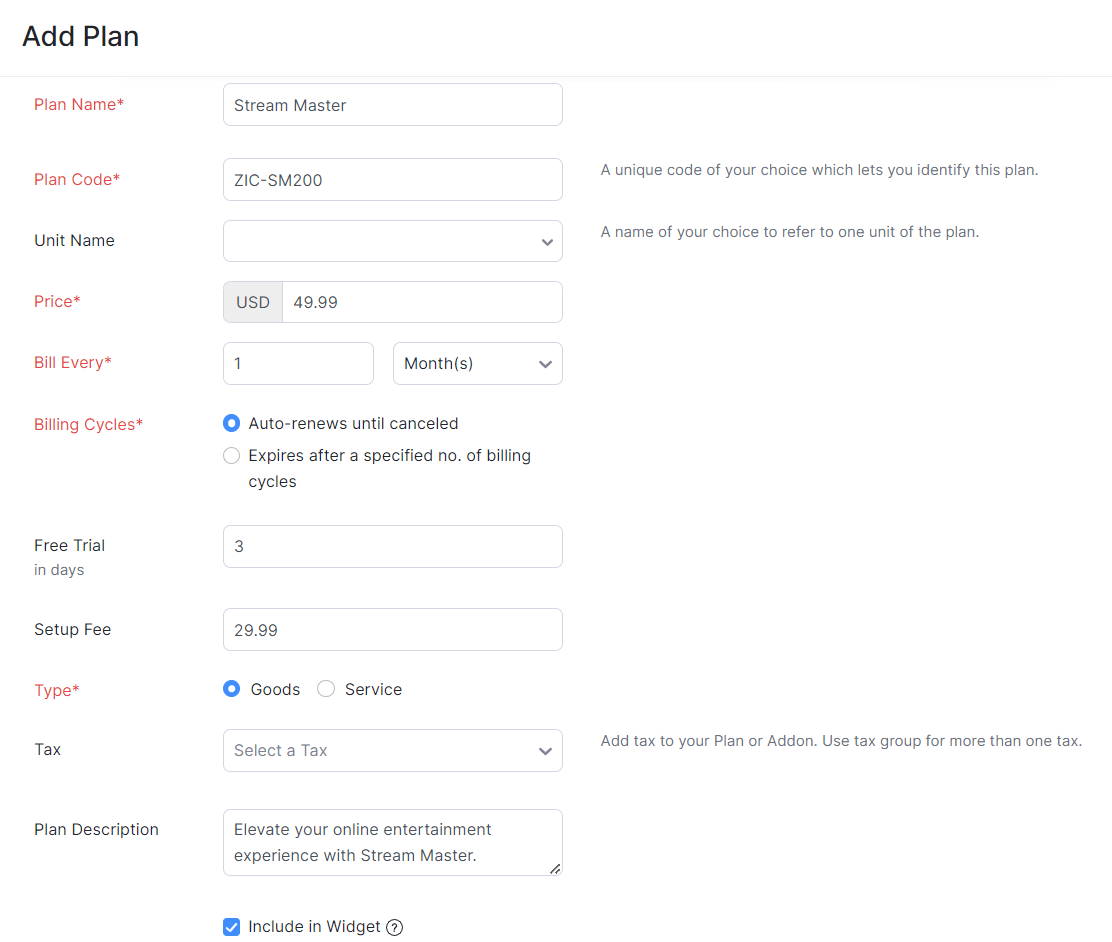Select Service as the plan Type
Viewport: 1112px width, 942px height.
click(x=326, y=689)
